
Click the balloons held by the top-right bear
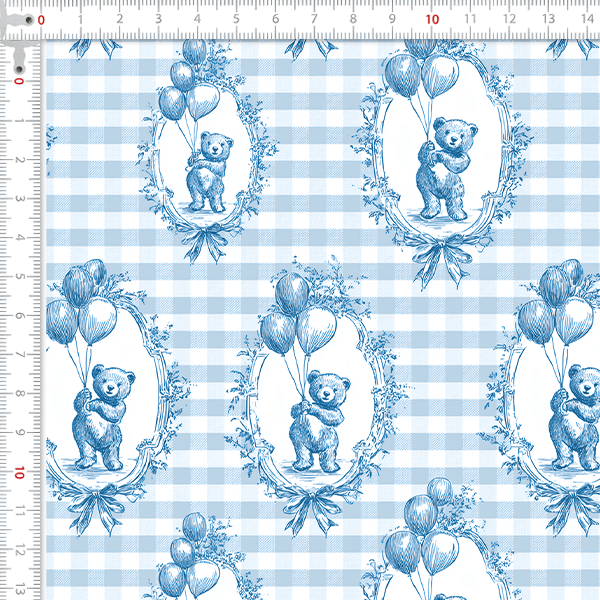point(420,78)
